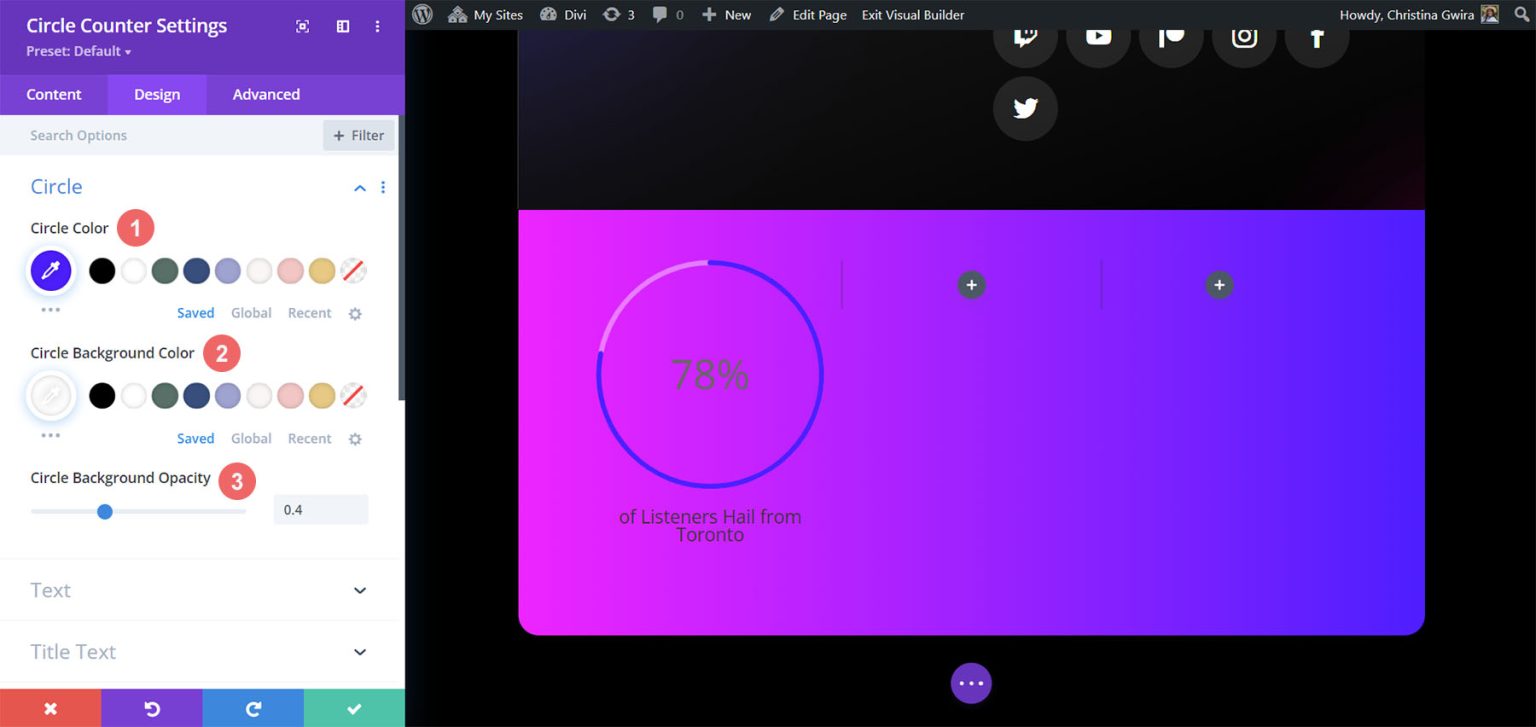The image size is (1536, 727).
Task: Click the undo arrow at the panel bottom
Action: pyautogui.click(x=152, y=708)
